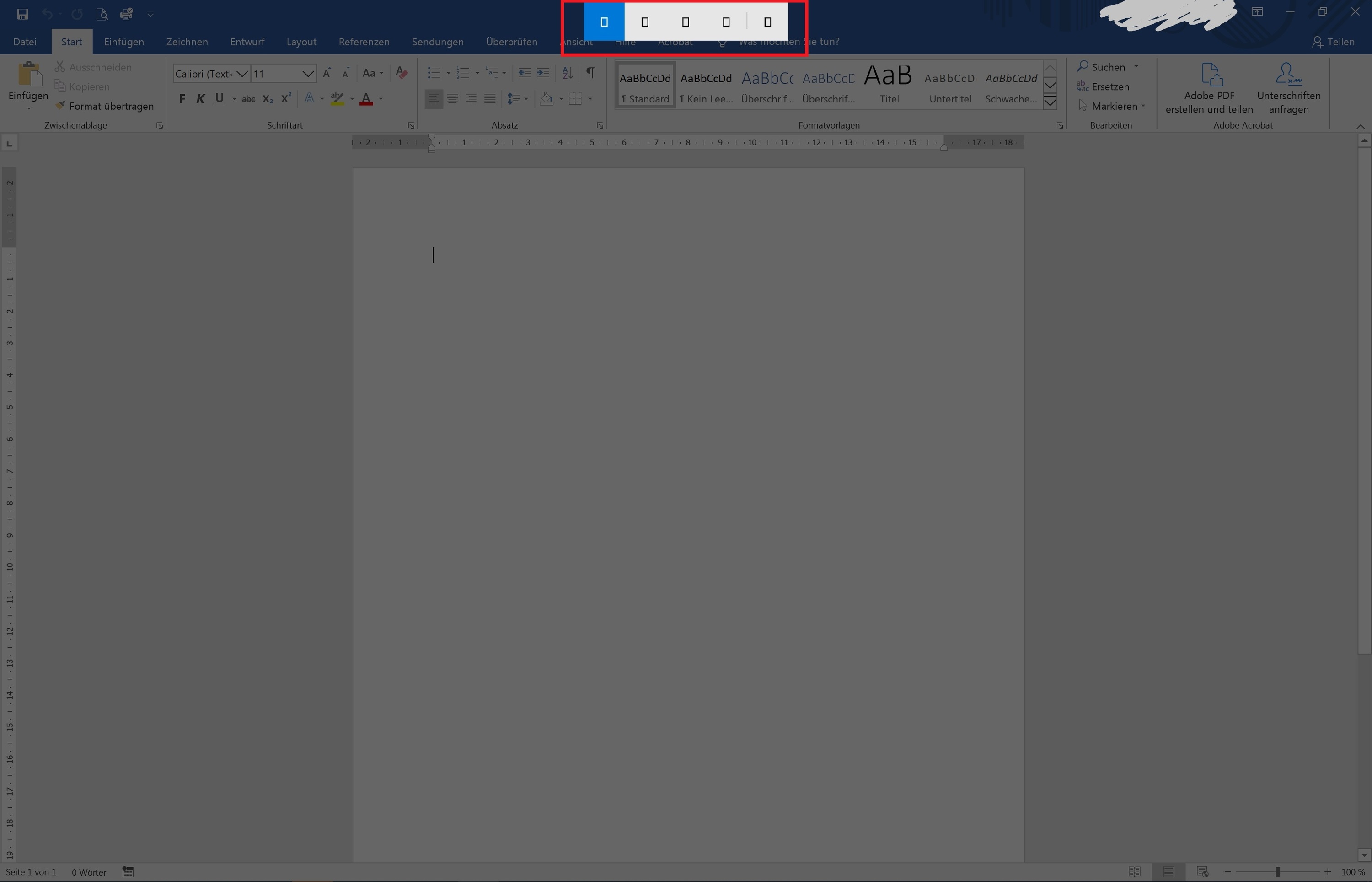Select the Einfügen tab
The height and width of the screenshot is (882, 1372).
[x=123, y=42]
